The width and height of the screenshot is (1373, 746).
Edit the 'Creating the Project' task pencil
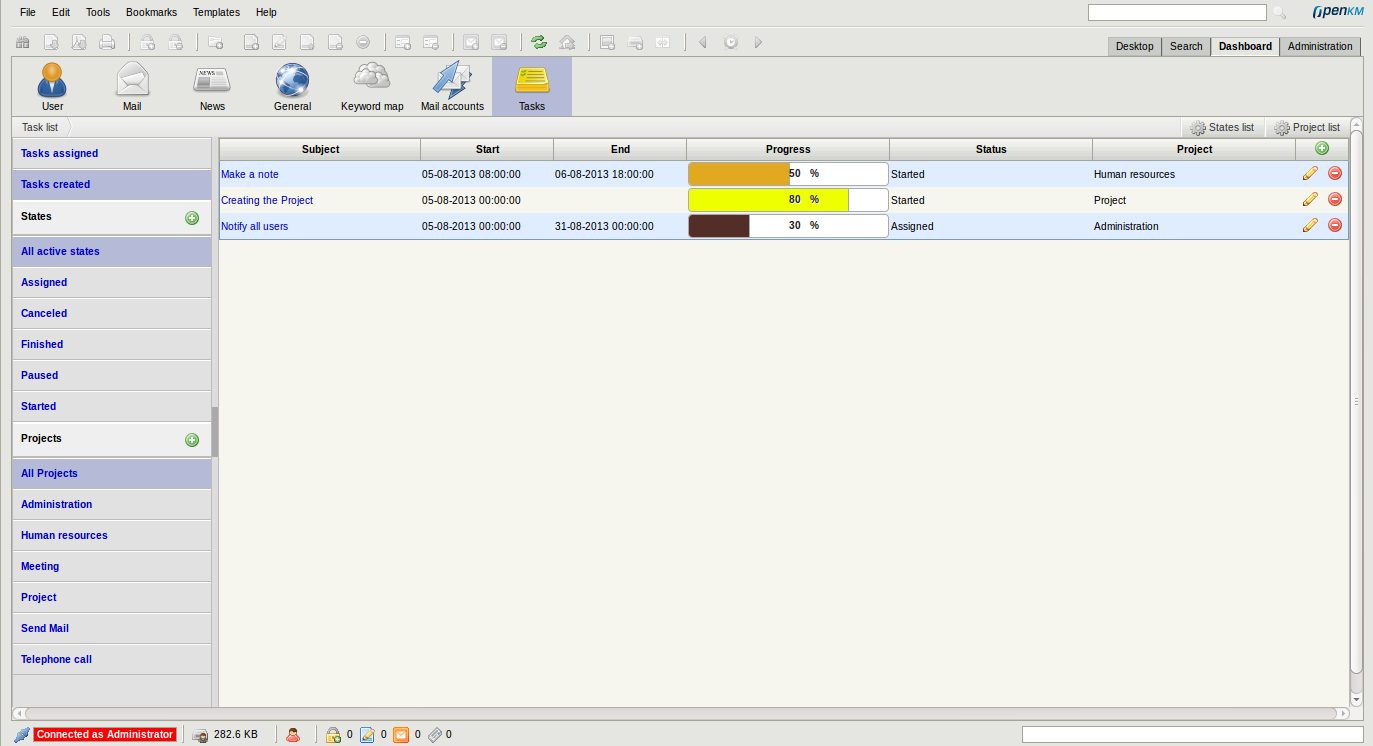click(1310, 199)
